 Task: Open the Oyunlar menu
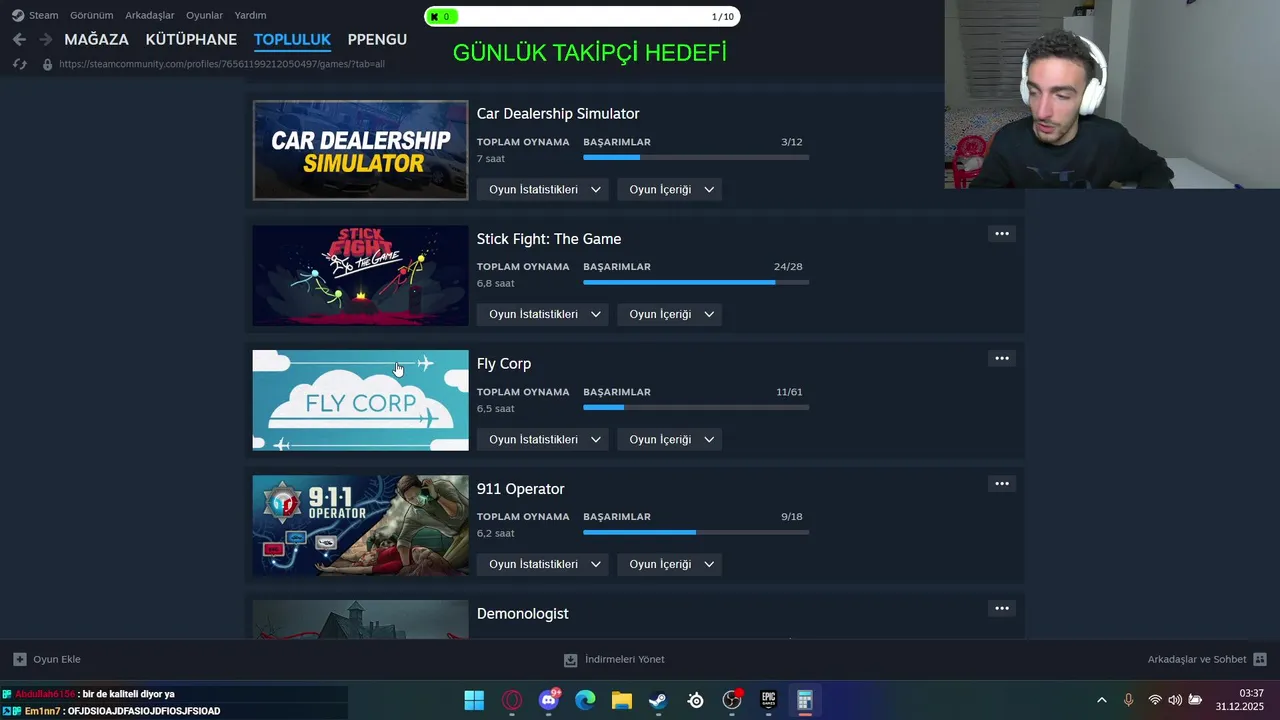204,15
